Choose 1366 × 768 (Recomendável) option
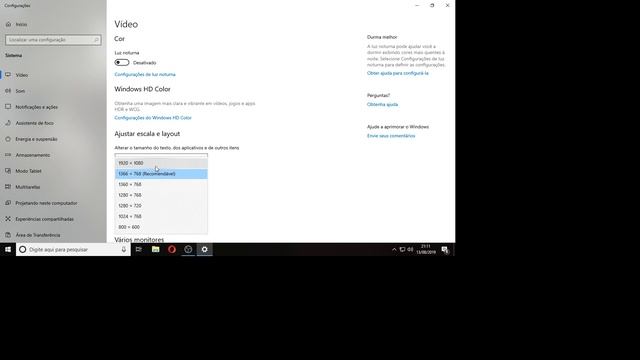The image size is (640, 360). coord(161,174)
